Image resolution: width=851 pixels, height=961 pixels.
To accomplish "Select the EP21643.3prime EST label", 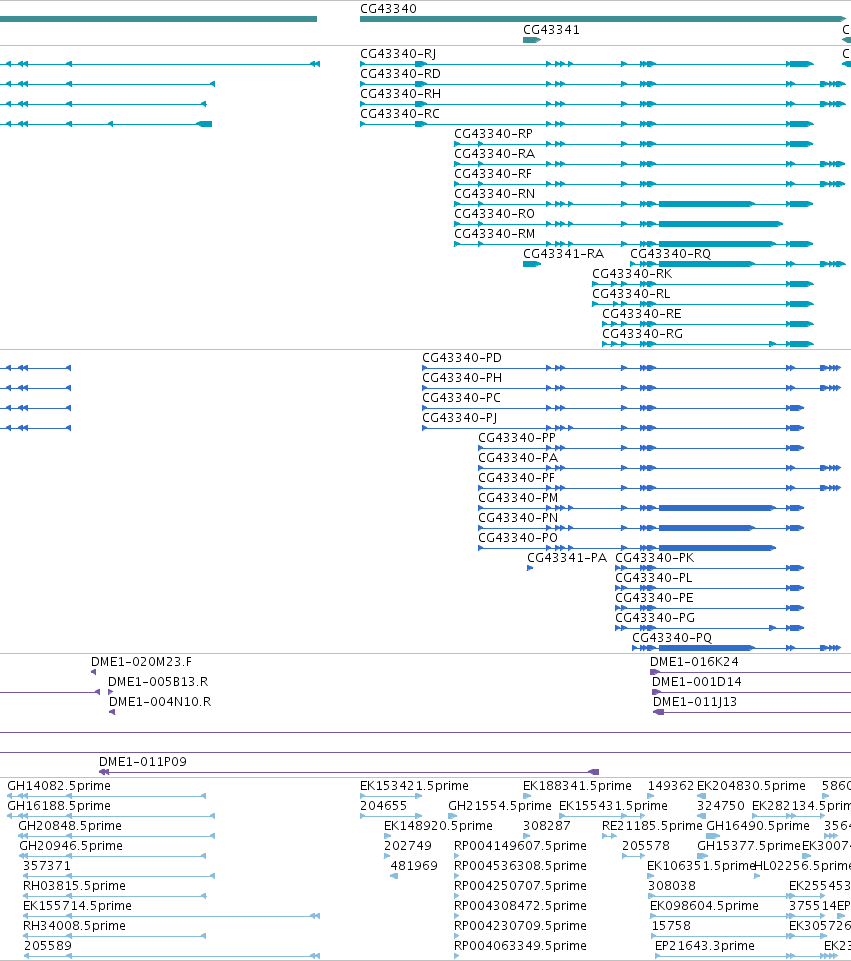I will tap(705, 946).
